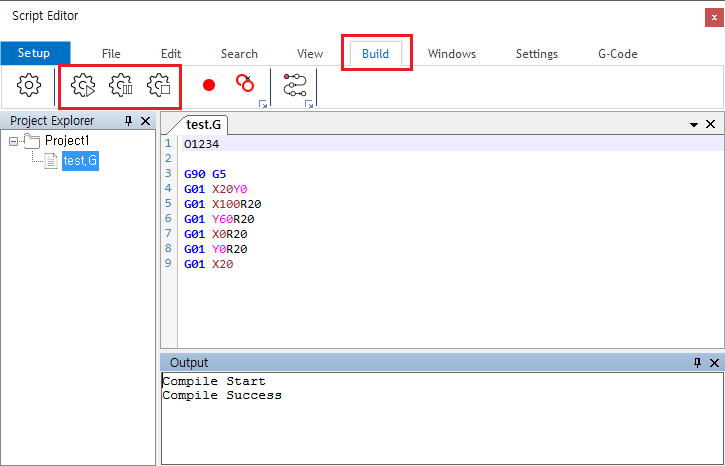This screenshot has height=466, width=725.
Task: Toggle pin on the Output panel
Action: 697,363
